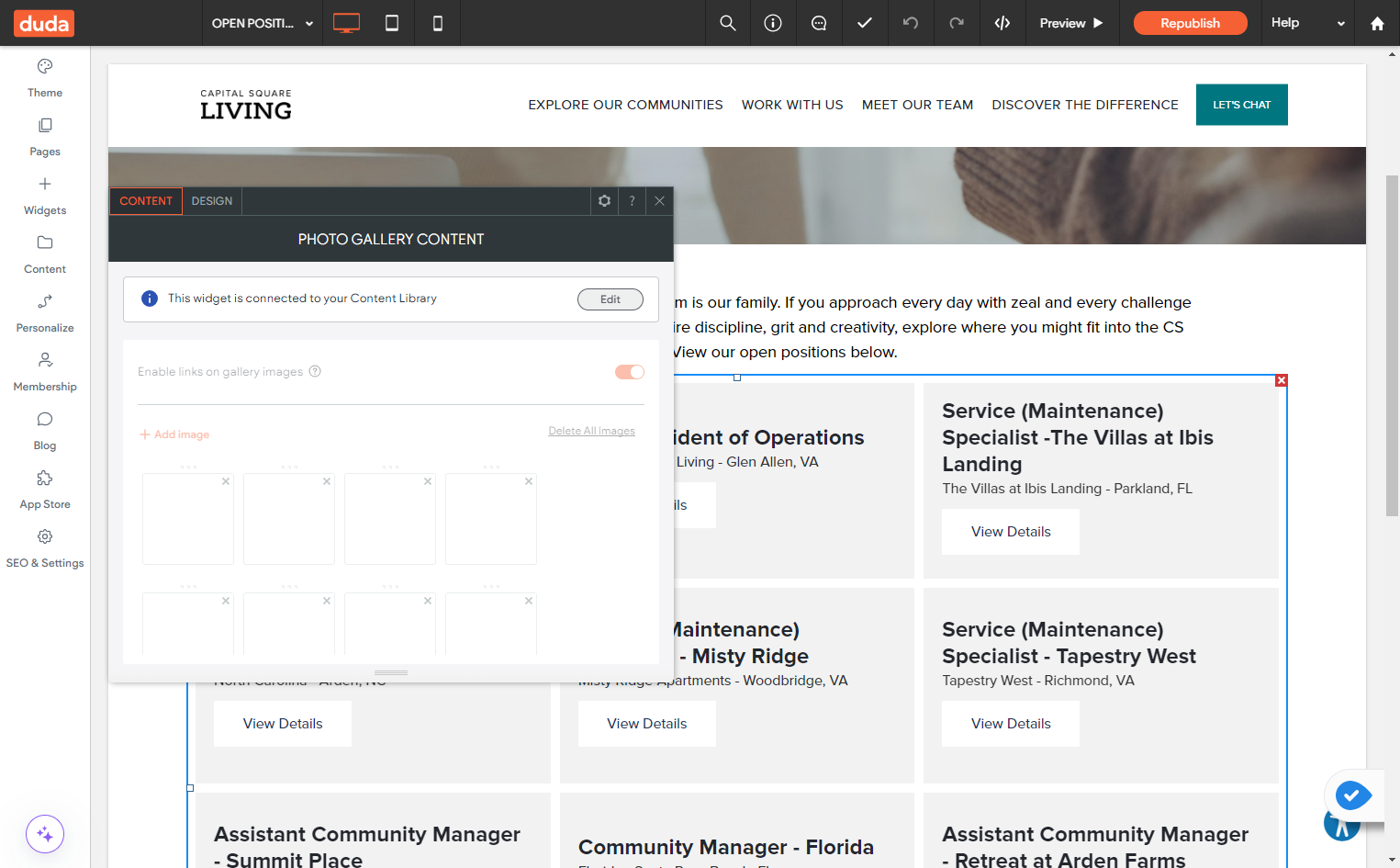
Task: Select the CONTENT tab
Action: [x=146, y=201]
